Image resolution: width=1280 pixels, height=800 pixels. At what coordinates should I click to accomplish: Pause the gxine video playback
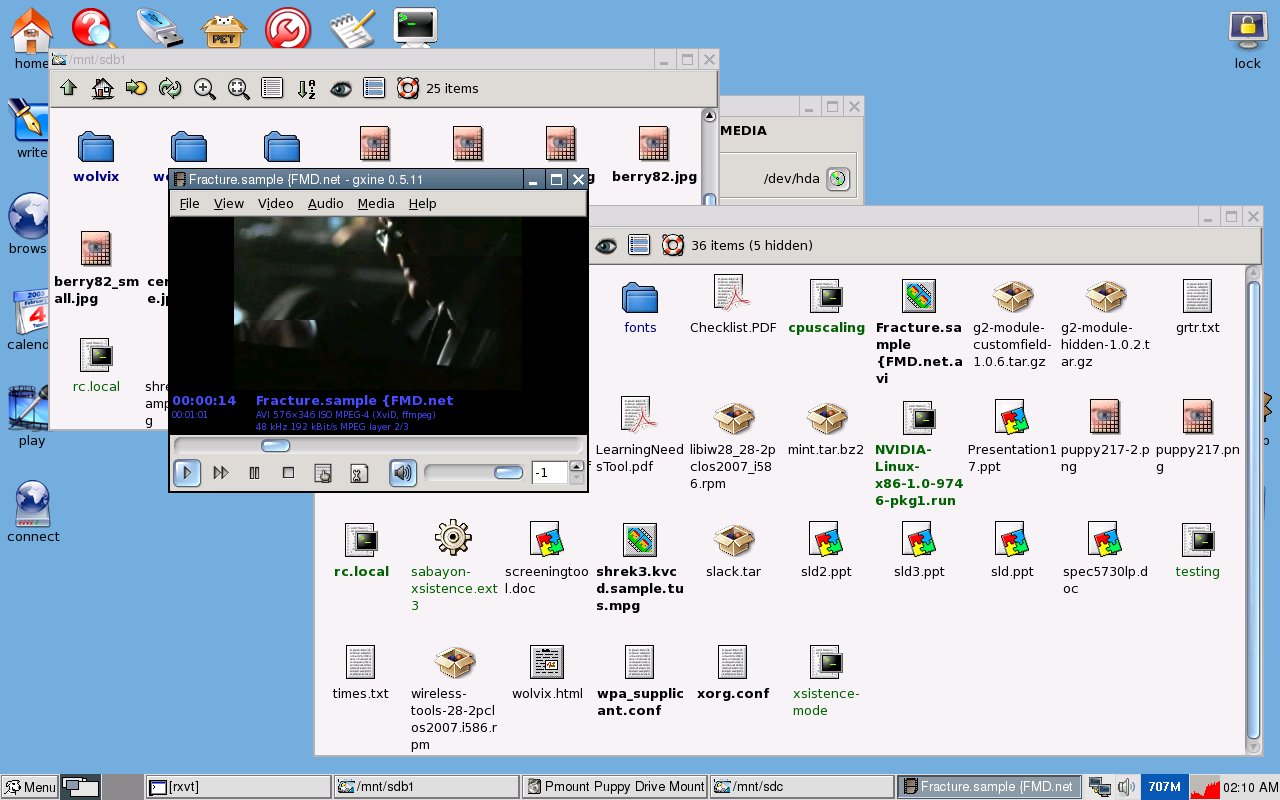(255, 472)
